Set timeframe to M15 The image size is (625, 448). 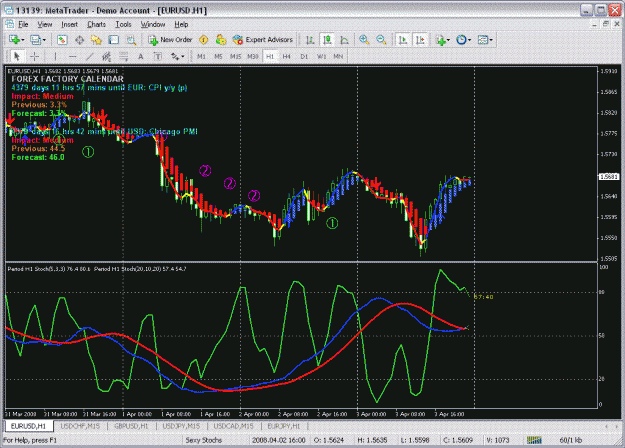point(235,57)
